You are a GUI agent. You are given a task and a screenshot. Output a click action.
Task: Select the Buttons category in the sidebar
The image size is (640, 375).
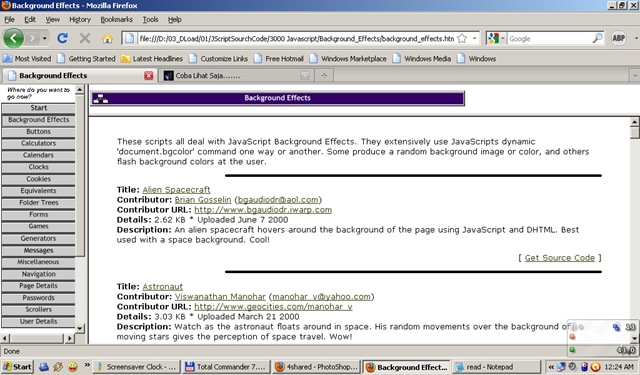pyautogui.click(x=38, y=132)
